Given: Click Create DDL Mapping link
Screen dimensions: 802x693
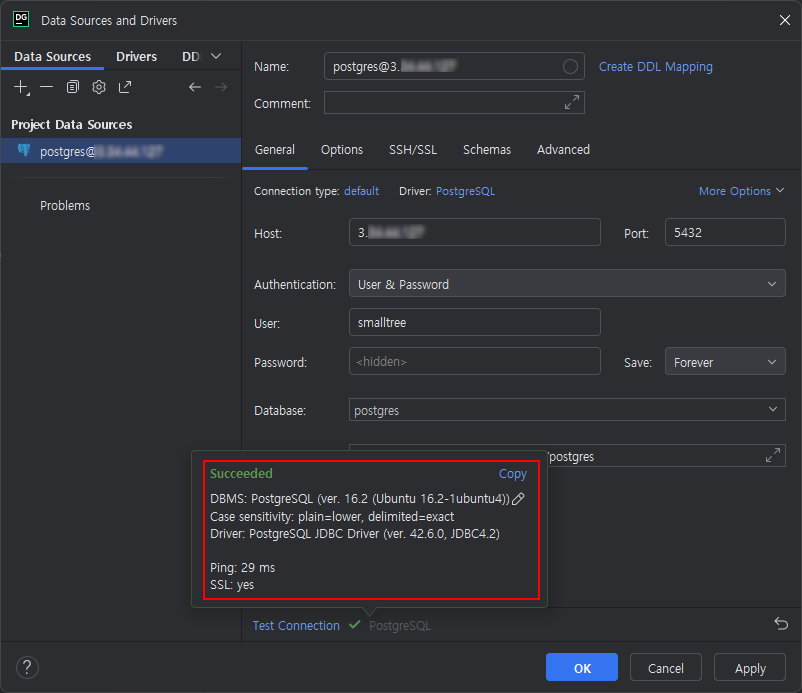Looking at the screenshot, I should pyautogui.click(x=655, y=66).
